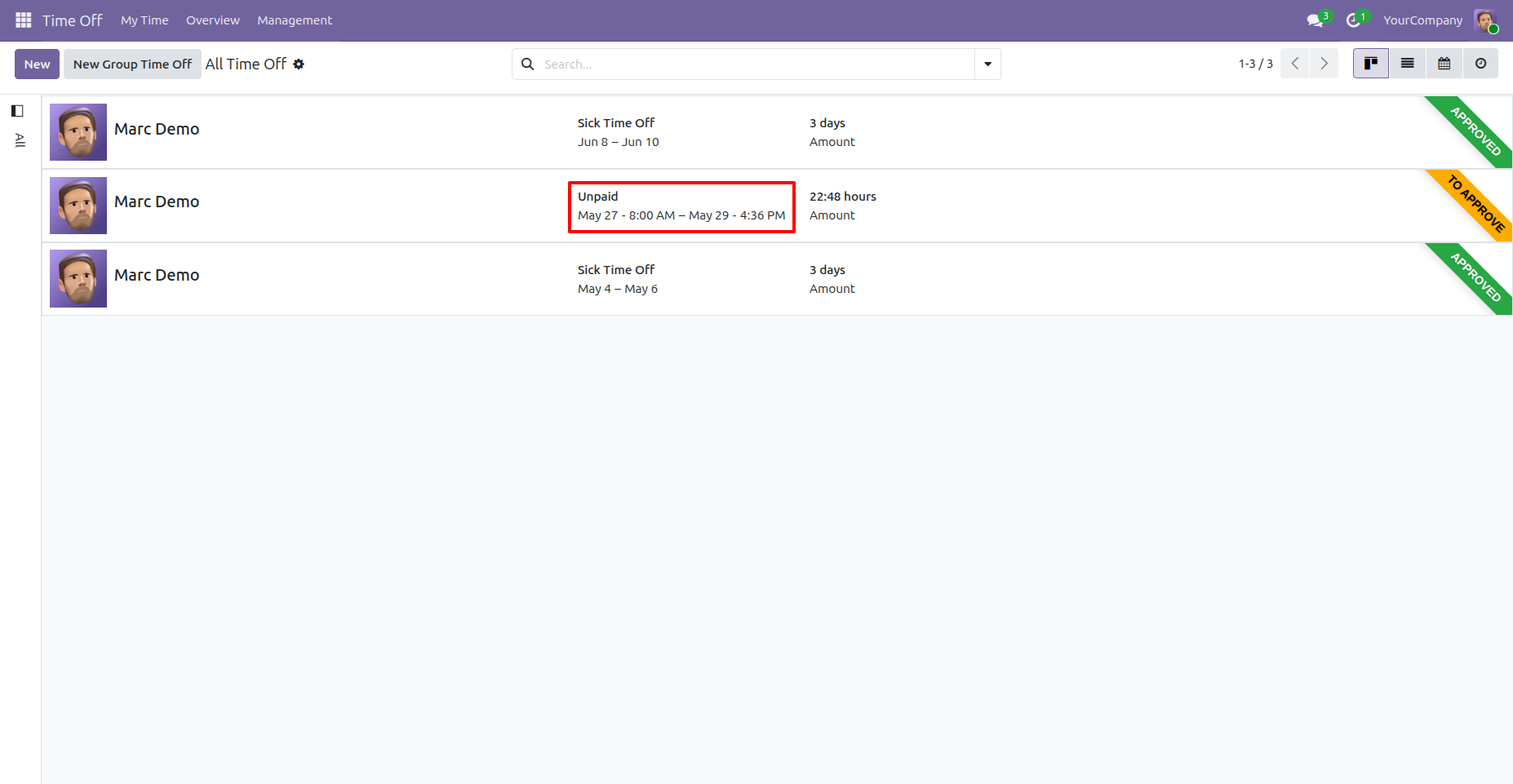Click the Jun 8 – Jun 10 date text
This screenshot has width=1513, height=784.
(618, 142)
